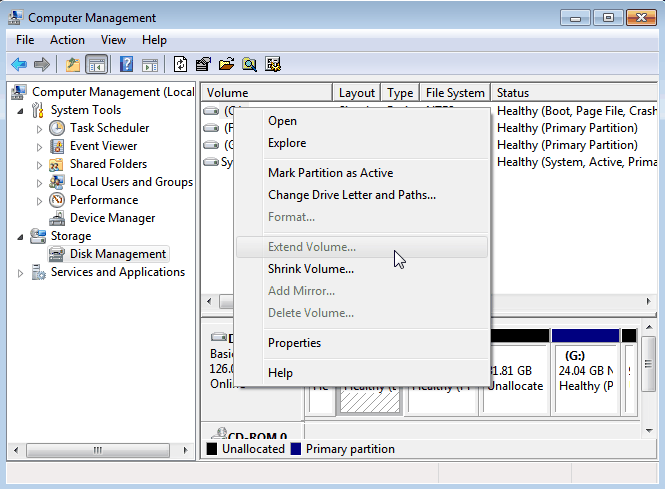Click 'Healthy (System, Active, Prima' status text
Image resolution: width=665 pixels, height=489 pixels.
point(577,162)
